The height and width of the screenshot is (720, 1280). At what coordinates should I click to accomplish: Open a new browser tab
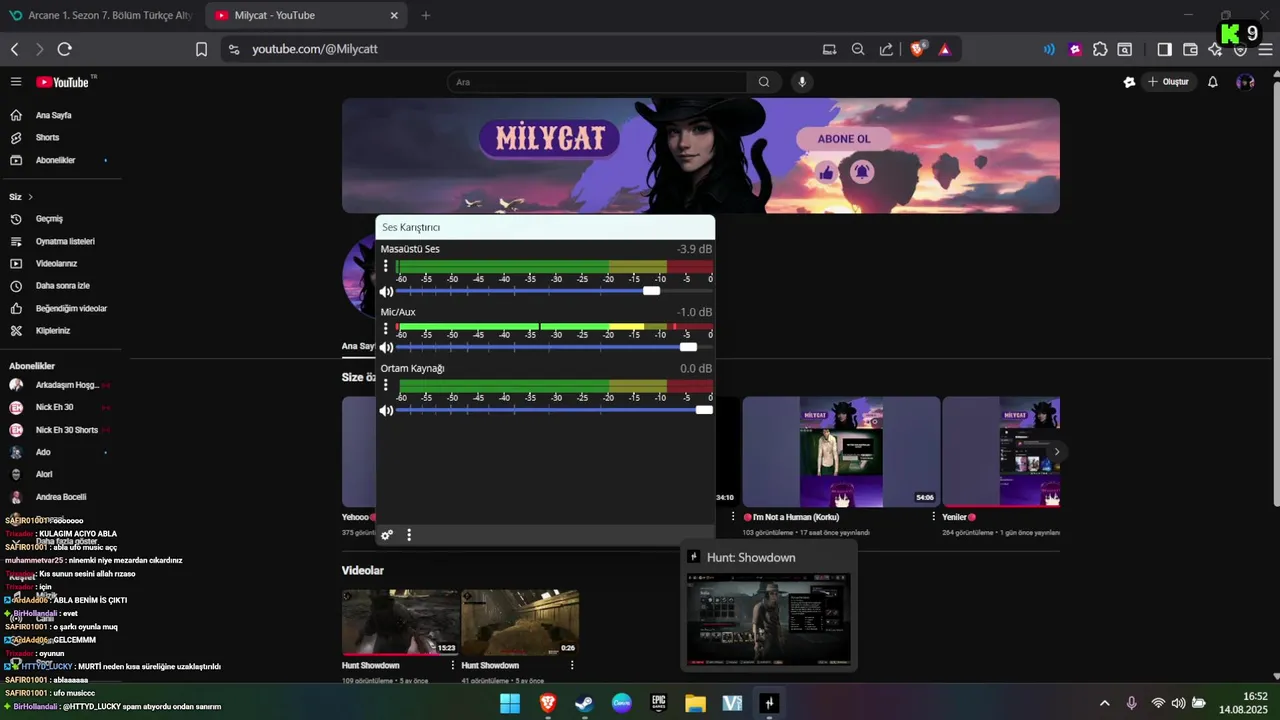(x=426, y=15)
